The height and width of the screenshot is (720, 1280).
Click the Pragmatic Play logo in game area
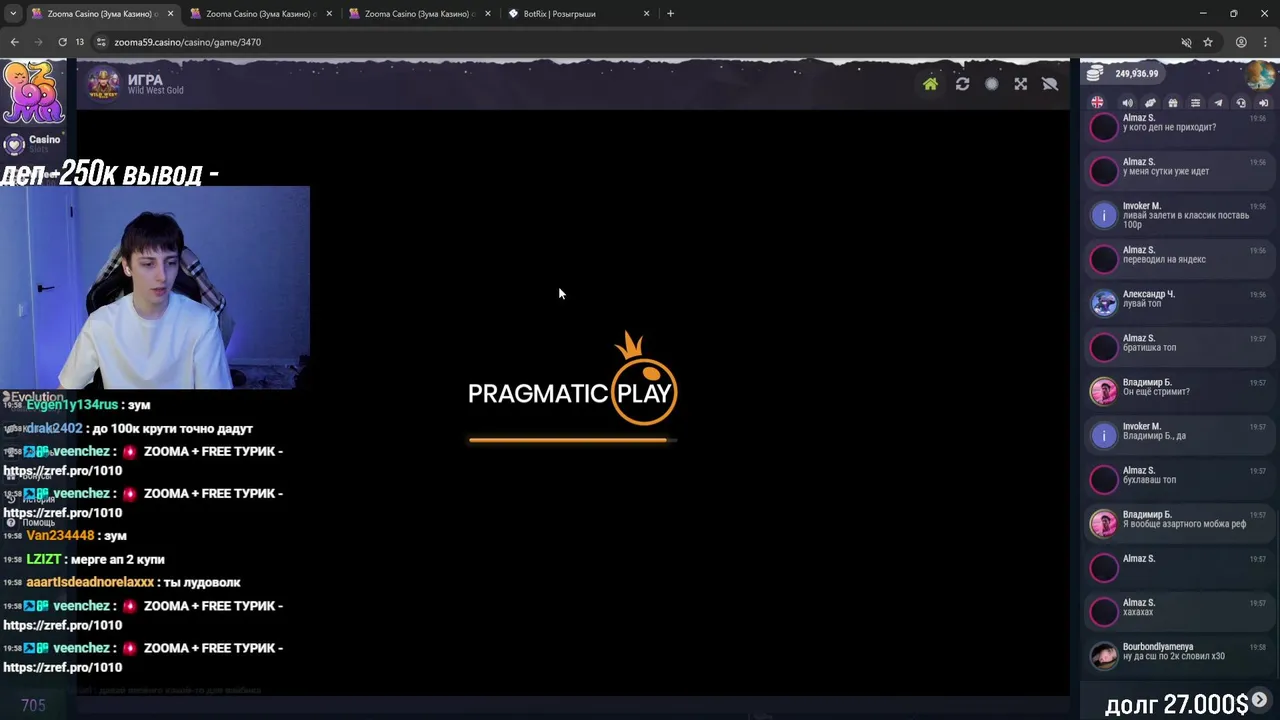click(573, 380)
